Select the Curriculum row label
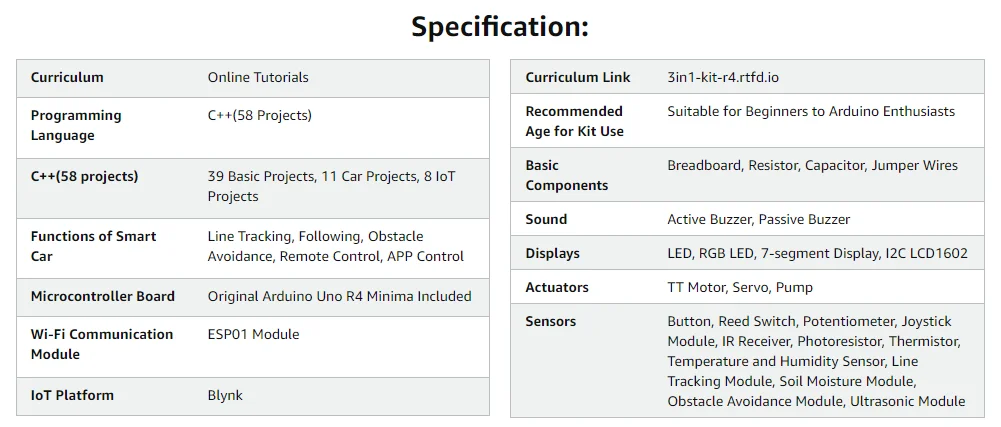The width and height of the screenshot is (1001, 427). click(x=67, y=77)
